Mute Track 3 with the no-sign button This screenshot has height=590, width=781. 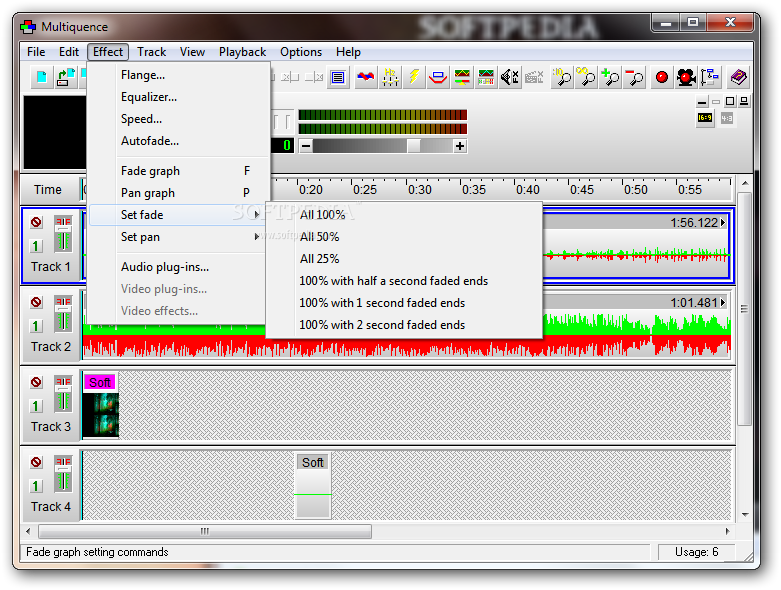click(x=36, y=382)
